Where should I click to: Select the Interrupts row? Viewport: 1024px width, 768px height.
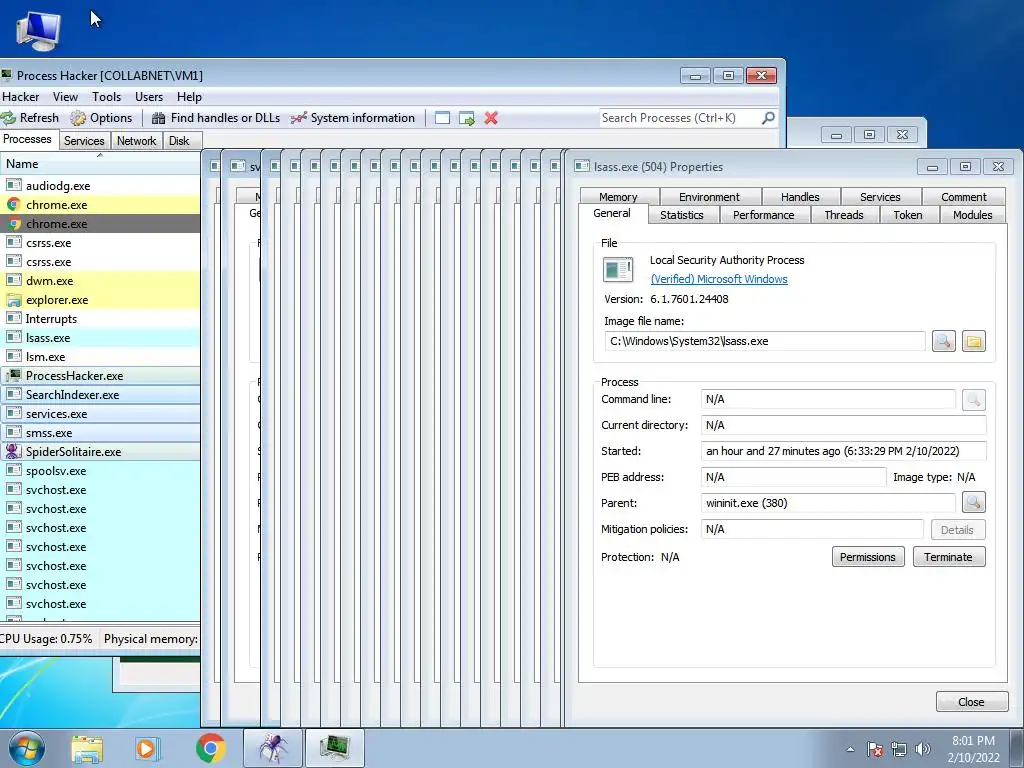click(100, 319)
